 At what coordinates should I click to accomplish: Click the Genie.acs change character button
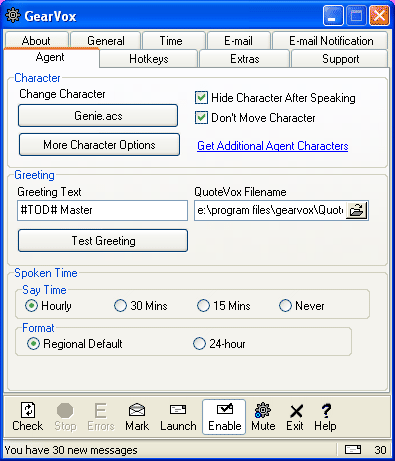(98, 116)
